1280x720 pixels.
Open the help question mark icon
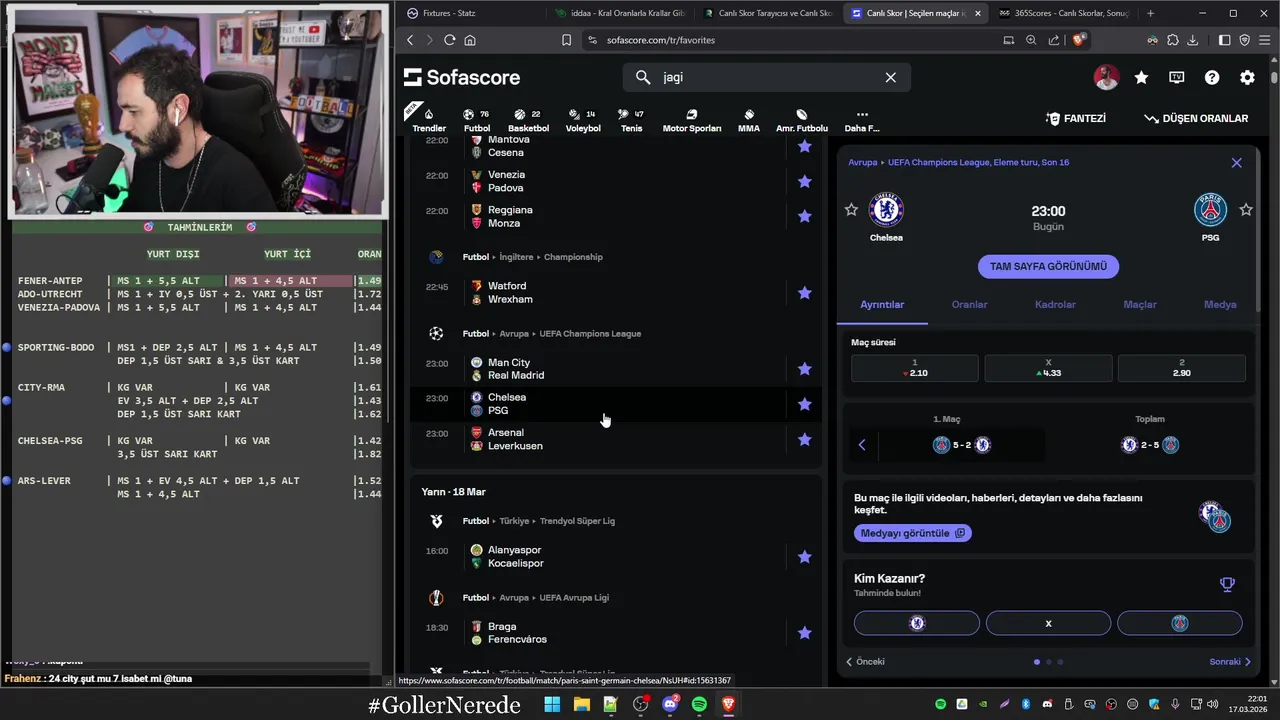click(1212, 77)
